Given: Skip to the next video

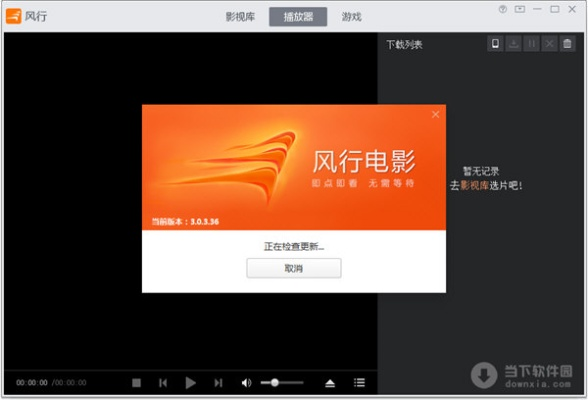Looking at the screenshot, I should click(218, 383).
